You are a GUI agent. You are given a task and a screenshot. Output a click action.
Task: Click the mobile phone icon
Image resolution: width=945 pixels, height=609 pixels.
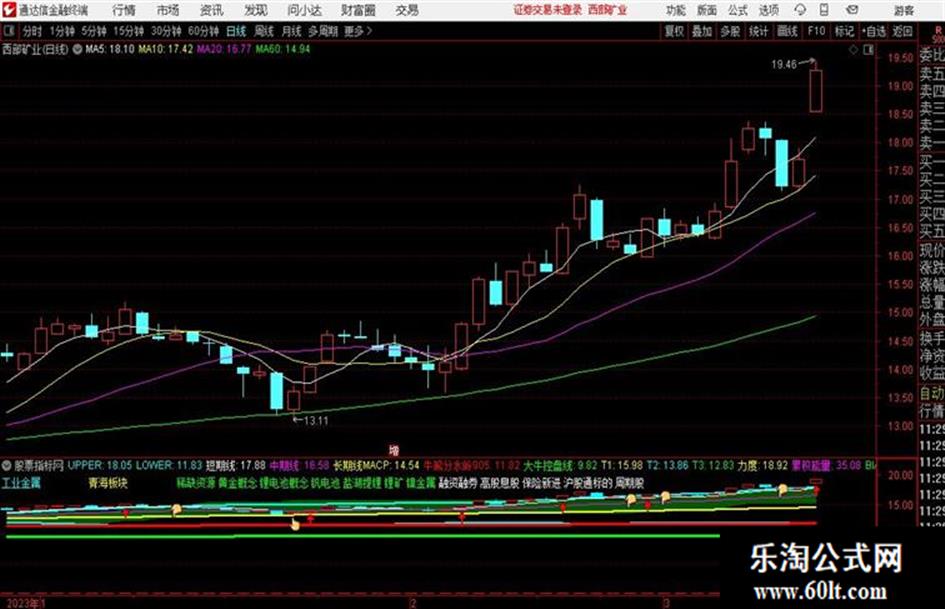tap(824, 10)
